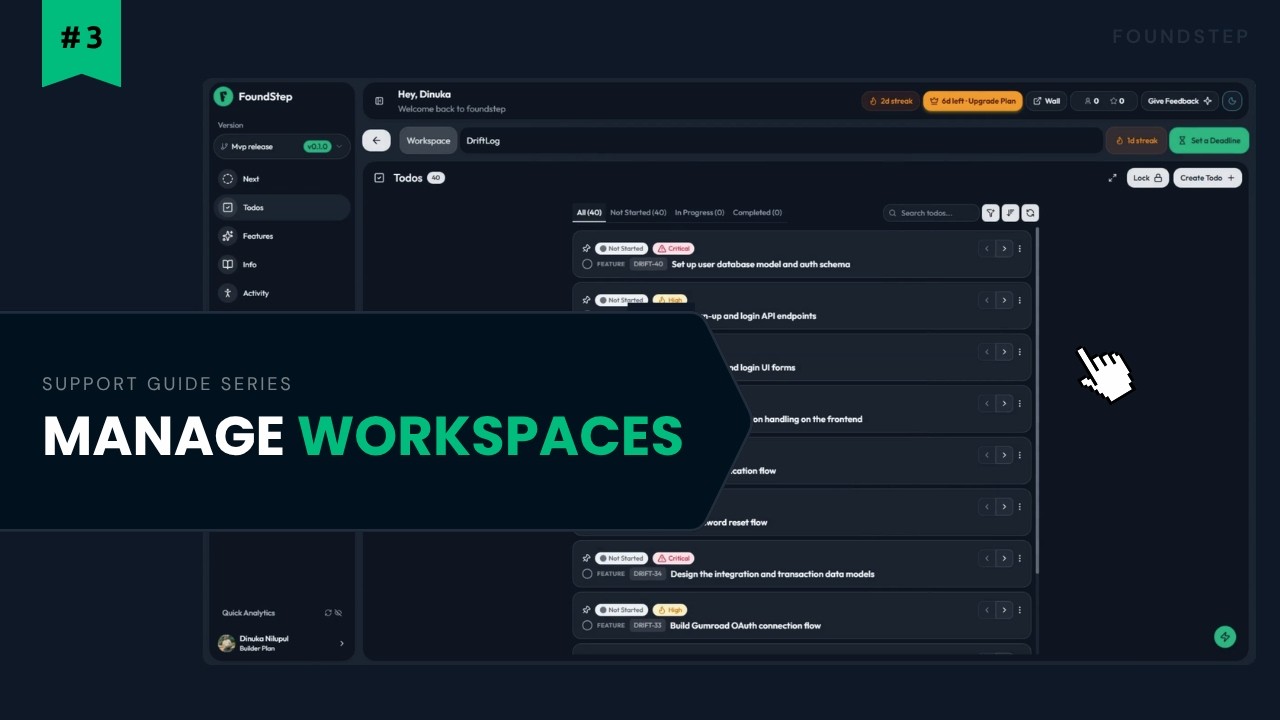Screen dimensions: 1280x720
Task: Click Set a Deadline
Action: 1209,141
